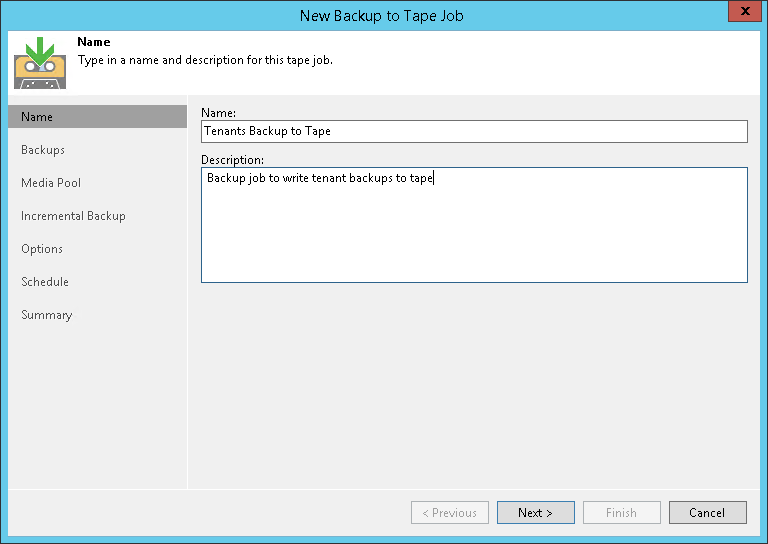Image resolution: width=768 pixels, height=544 pixels.
Task: Proceed with the Next button
Action: 535,513
